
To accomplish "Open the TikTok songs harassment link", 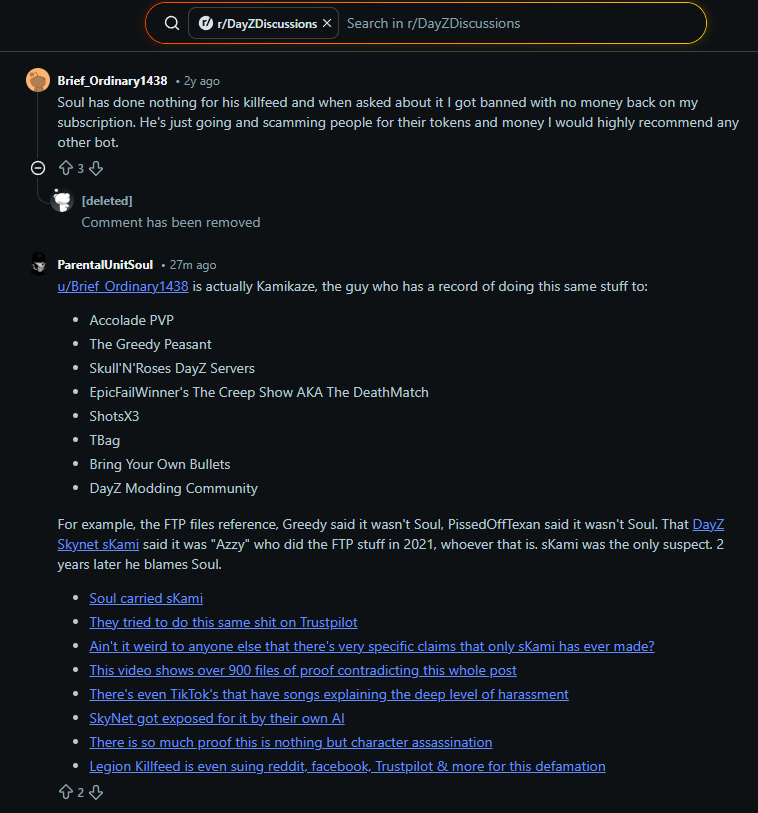I will point(329,694).
